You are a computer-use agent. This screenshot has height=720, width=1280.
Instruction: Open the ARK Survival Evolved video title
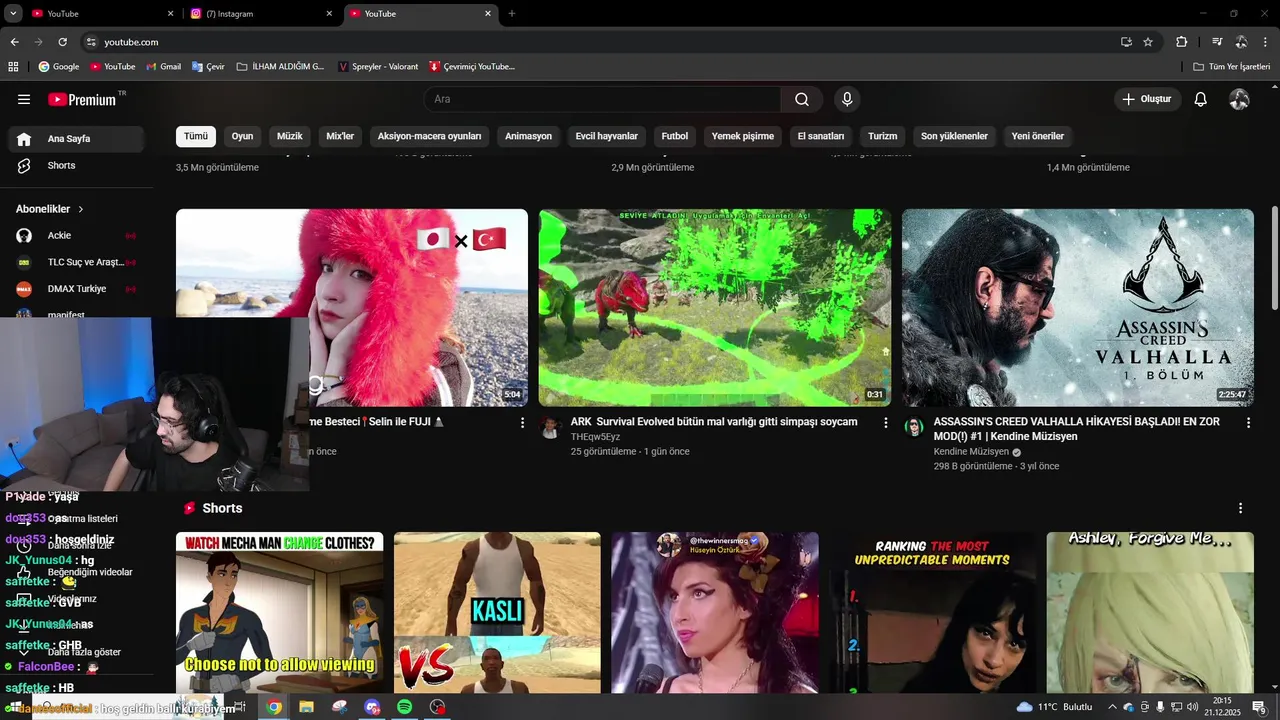[714, 422]
